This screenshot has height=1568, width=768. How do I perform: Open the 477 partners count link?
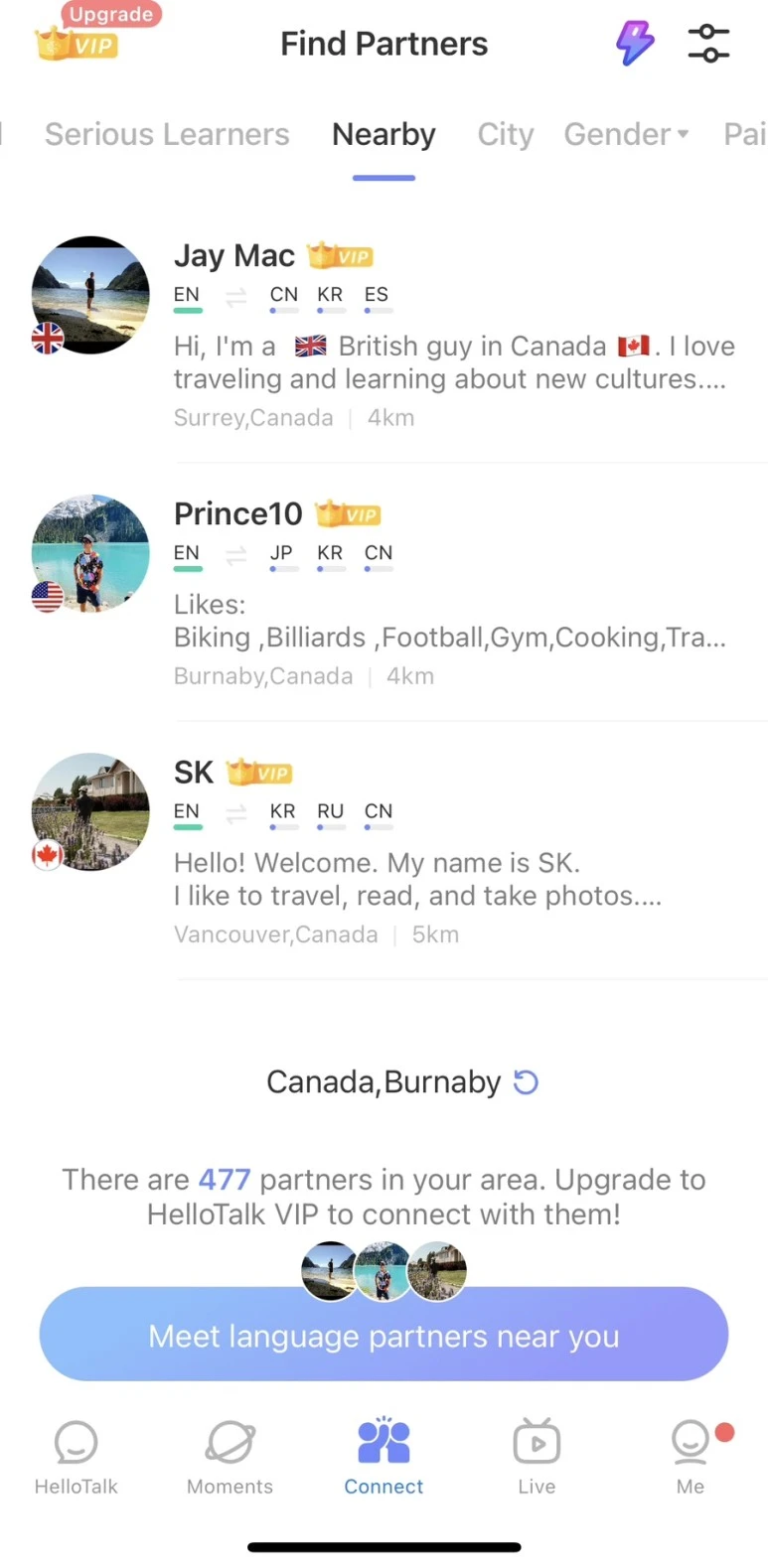click(x=225, y=1179)
